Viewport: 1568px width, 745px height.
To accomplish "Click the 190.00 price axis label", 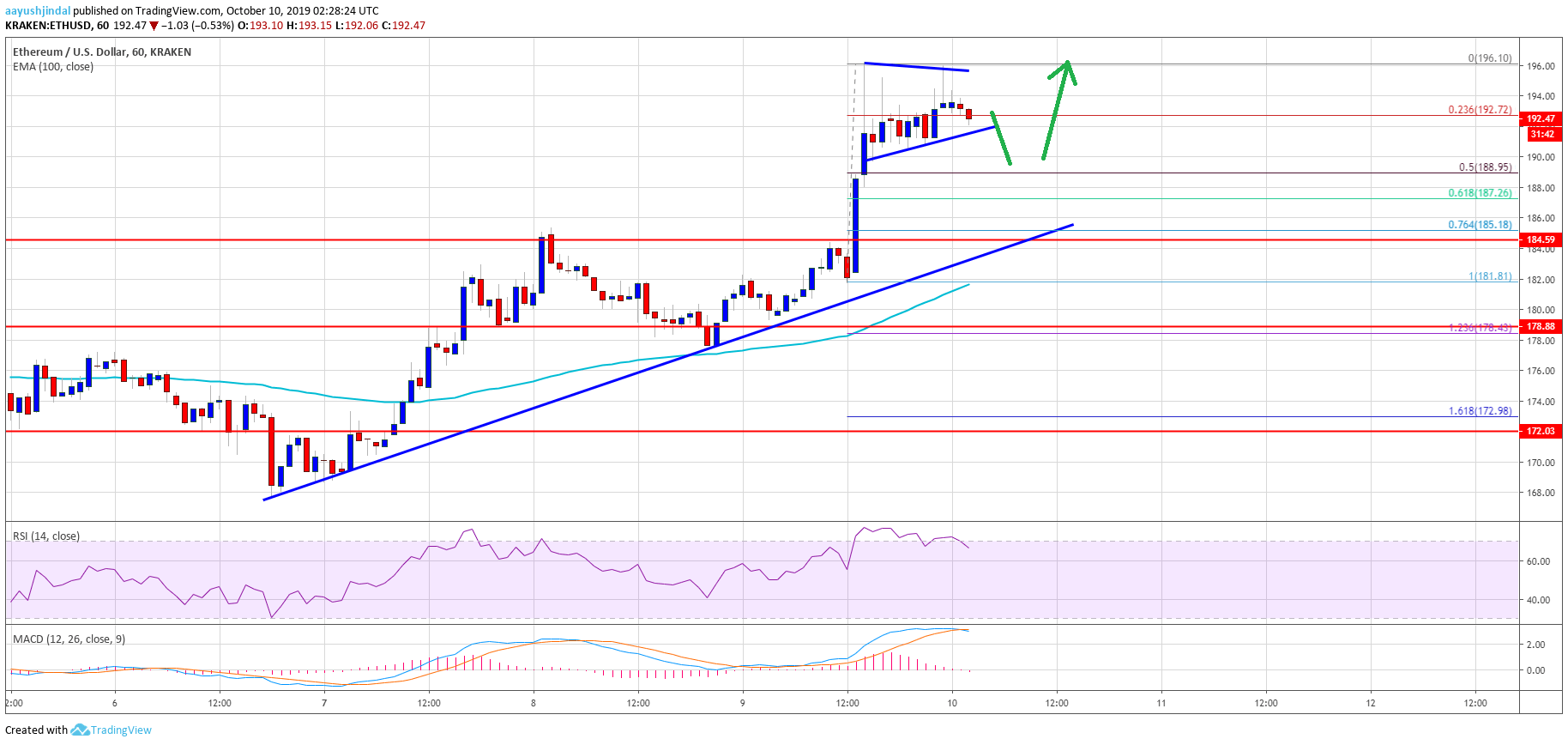I will pyautogui.click(x=1541, y=157).
